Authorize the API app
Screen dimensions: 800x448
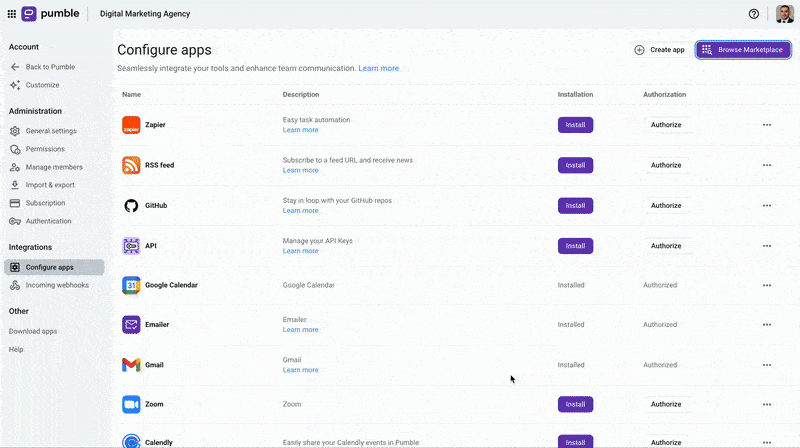coord(666,246)
